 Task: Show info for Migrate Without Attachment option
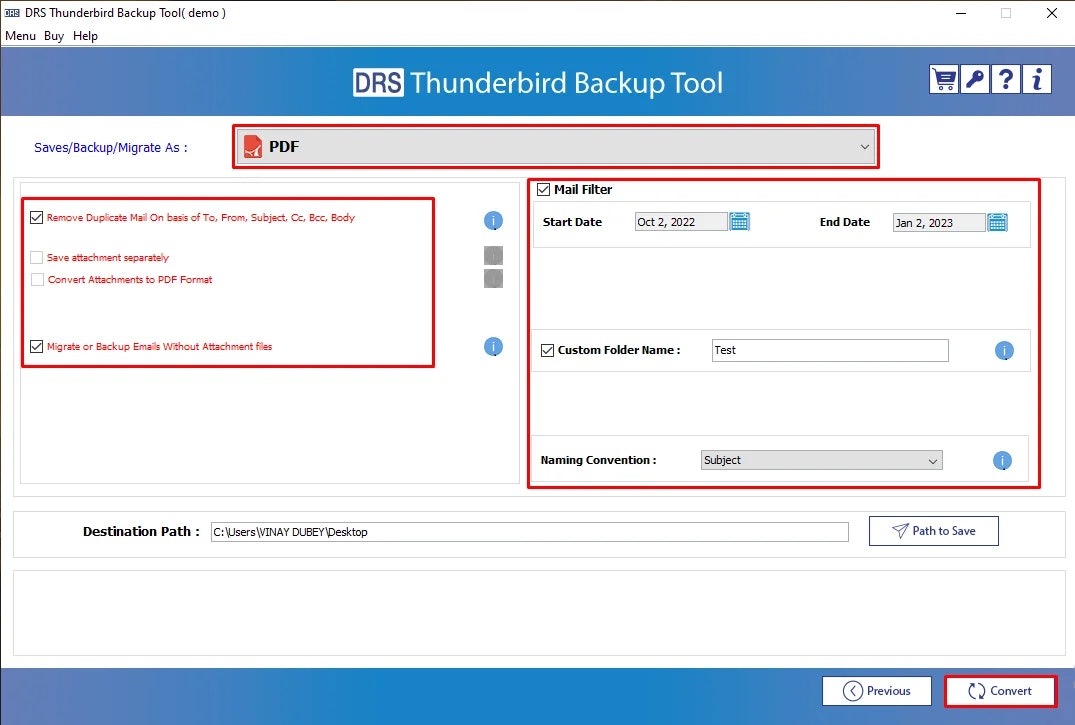(493, 346)
